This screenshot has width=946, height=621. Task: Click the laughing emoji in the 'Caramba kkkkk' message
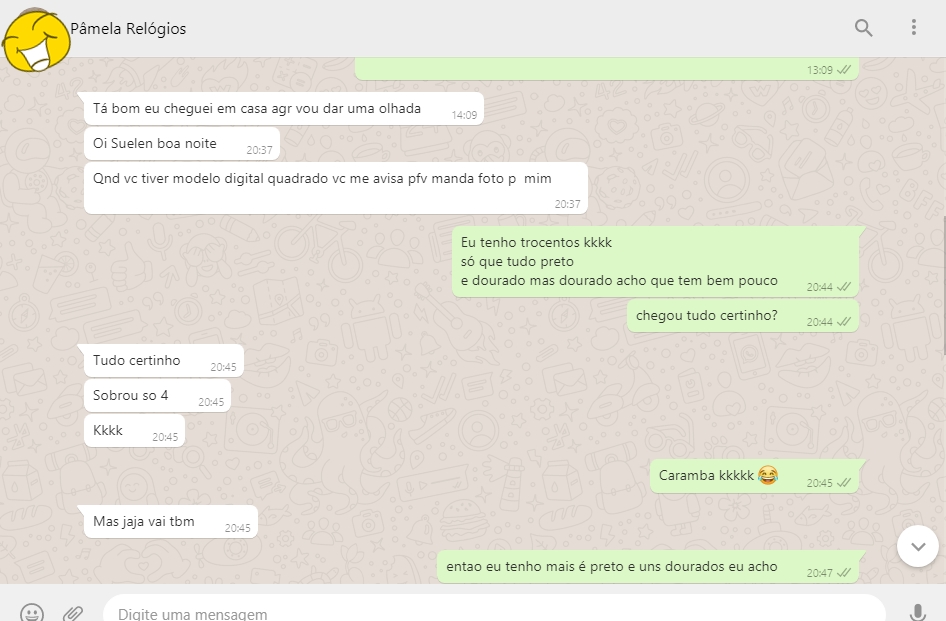pyautogui.click(x=767, y=475)
